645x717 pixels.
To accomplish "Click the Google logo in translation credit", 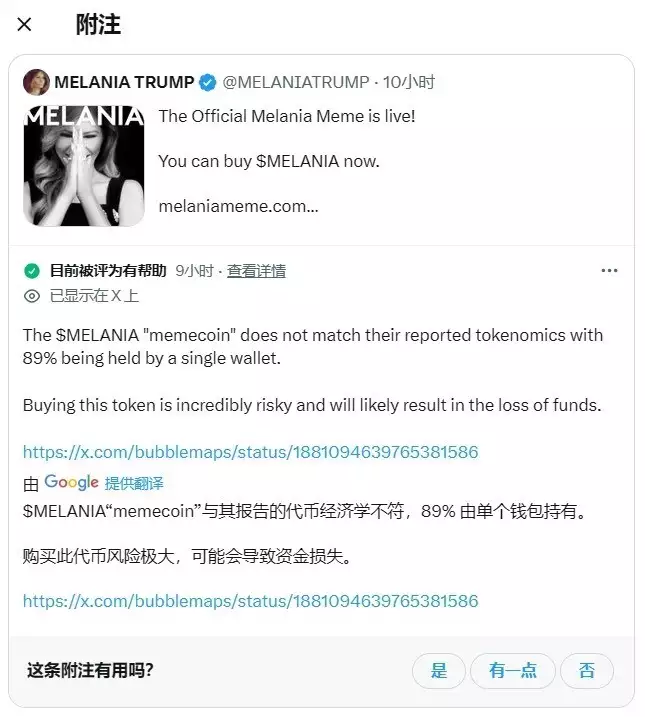I will pos(71,482).
